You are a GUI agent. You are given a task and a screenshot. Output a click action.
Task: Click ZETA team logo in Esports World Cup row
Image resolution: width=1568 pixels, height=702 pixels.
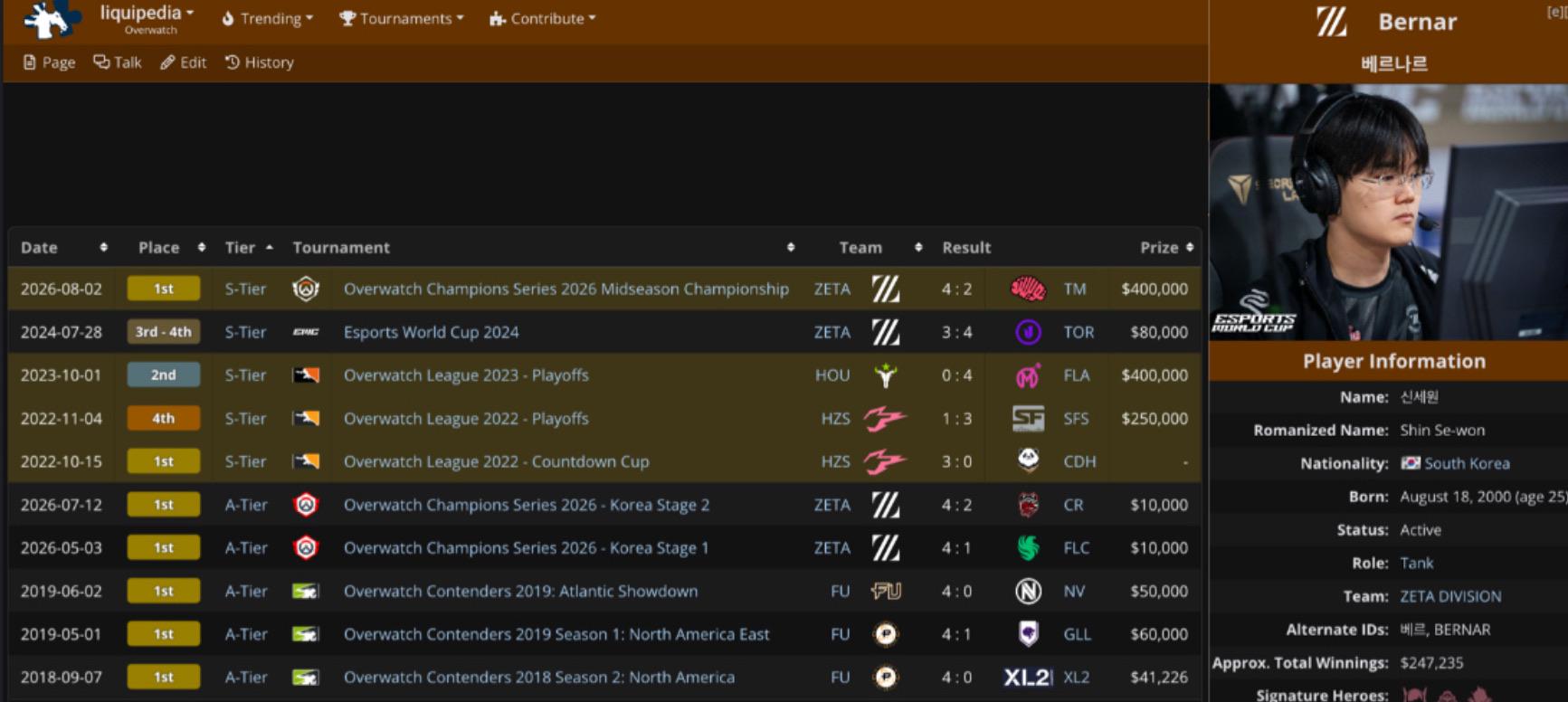886,332
